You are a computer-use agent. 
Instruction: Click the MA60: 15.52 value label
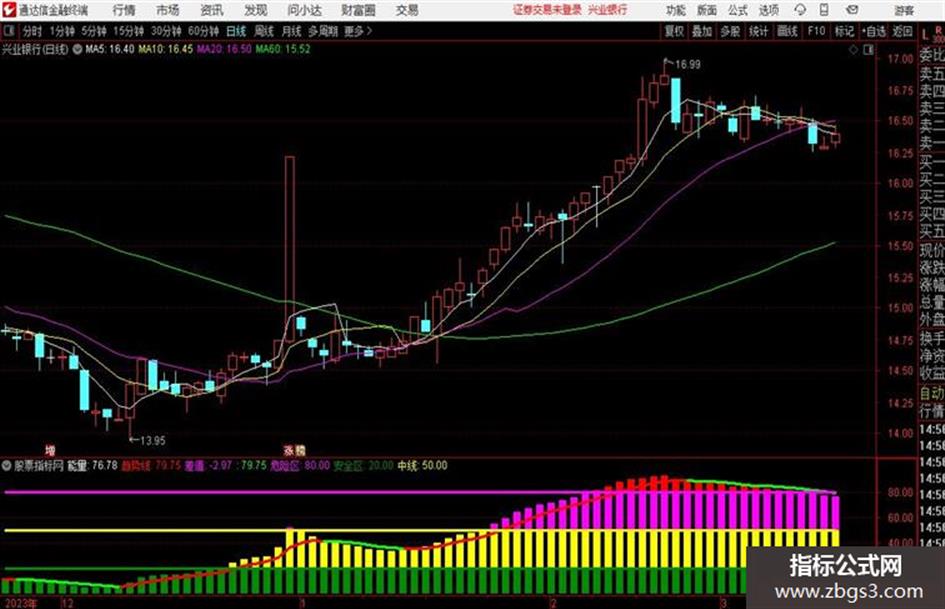click(283, 49)
